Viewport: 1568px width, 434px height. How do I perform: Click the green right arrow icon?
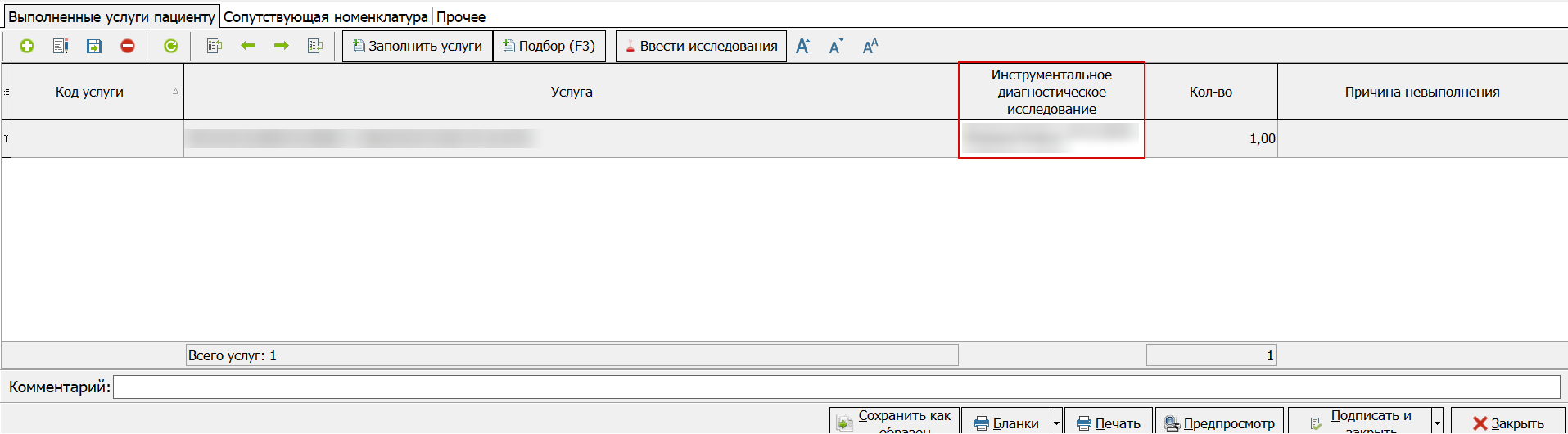tap(282, 47)
